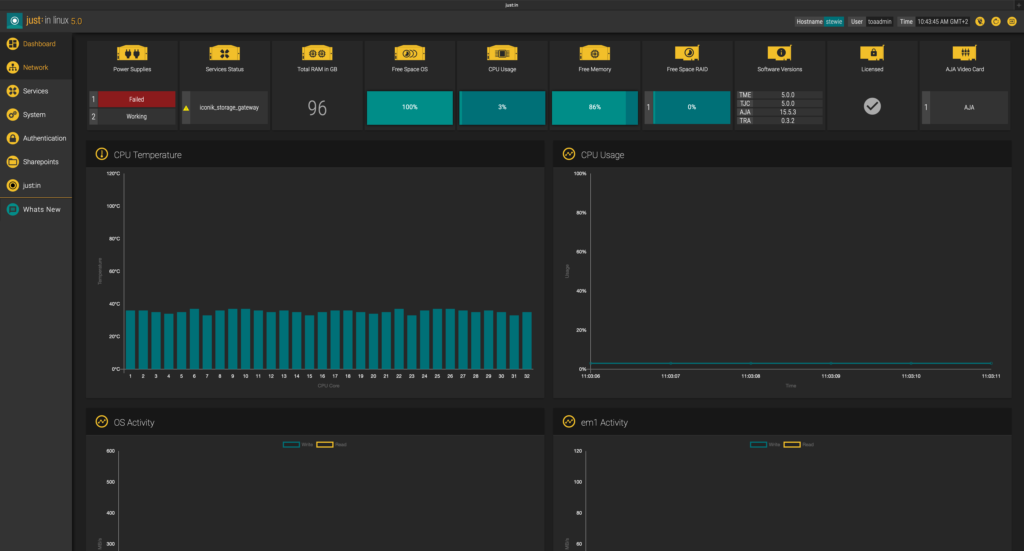This screenshot has height=551, width=1024.
Task: Click the temperature bar for CPU core 16
Action: pyautogui.click(x=322, y=341)
